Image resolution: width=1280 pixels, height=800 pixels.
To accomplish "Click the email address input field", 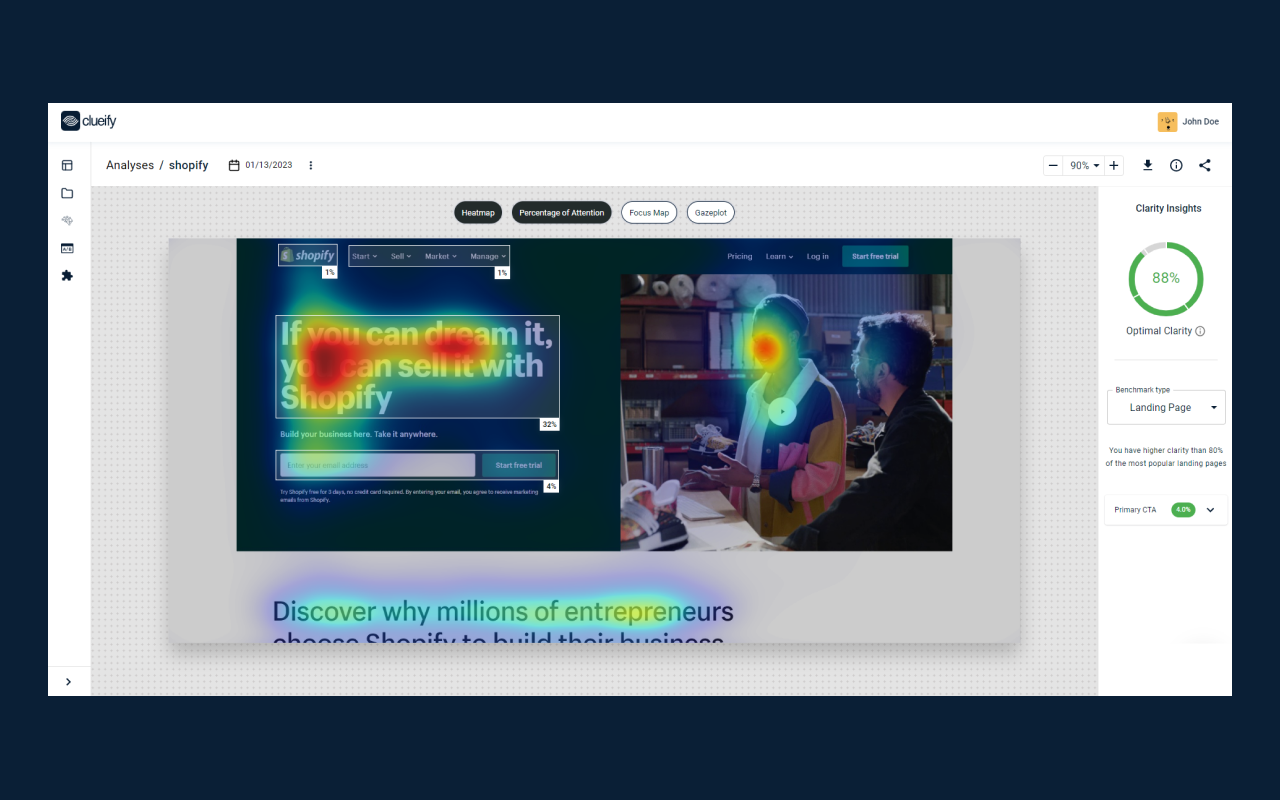I will pos(377,465).
